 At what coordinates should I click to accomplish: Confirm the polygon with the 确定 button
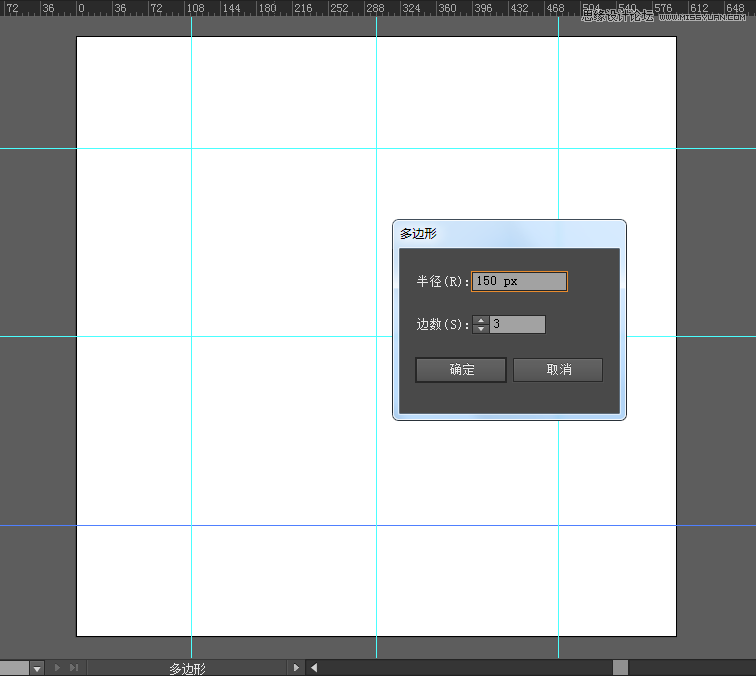(x=461, y=370)
